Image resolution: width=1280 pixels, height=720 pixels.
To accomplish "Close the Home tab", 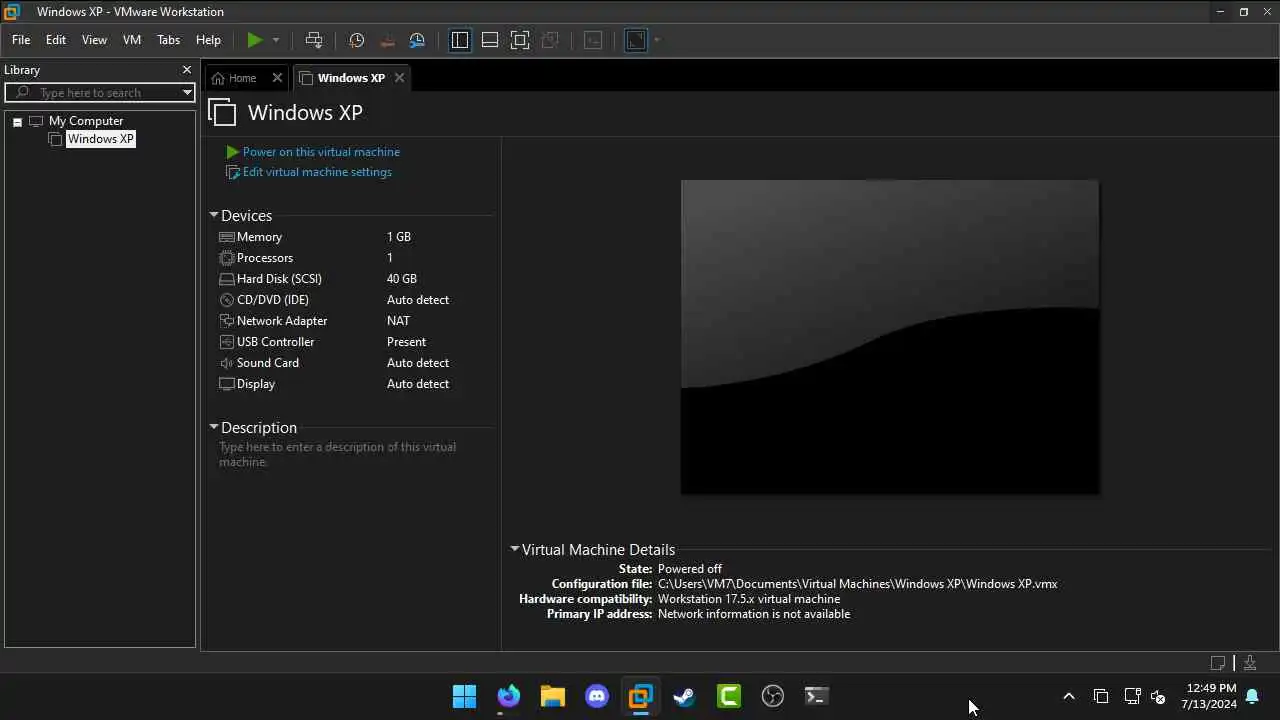I will pos(277,78).
